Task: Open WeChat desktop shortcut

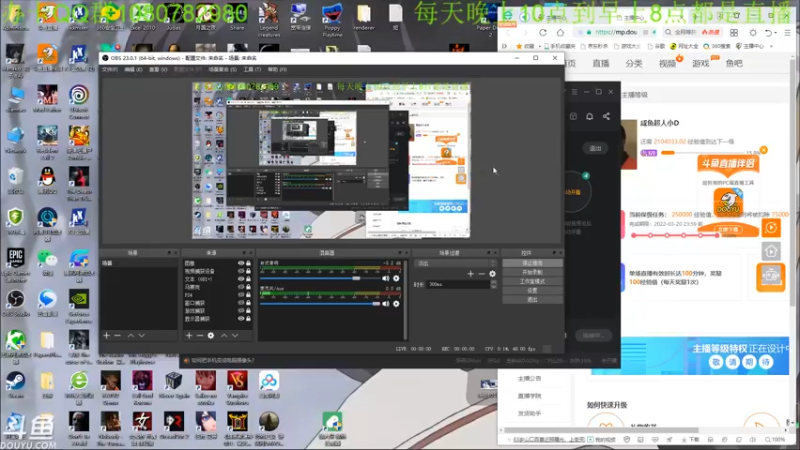Action: click(x=47, y=262)
